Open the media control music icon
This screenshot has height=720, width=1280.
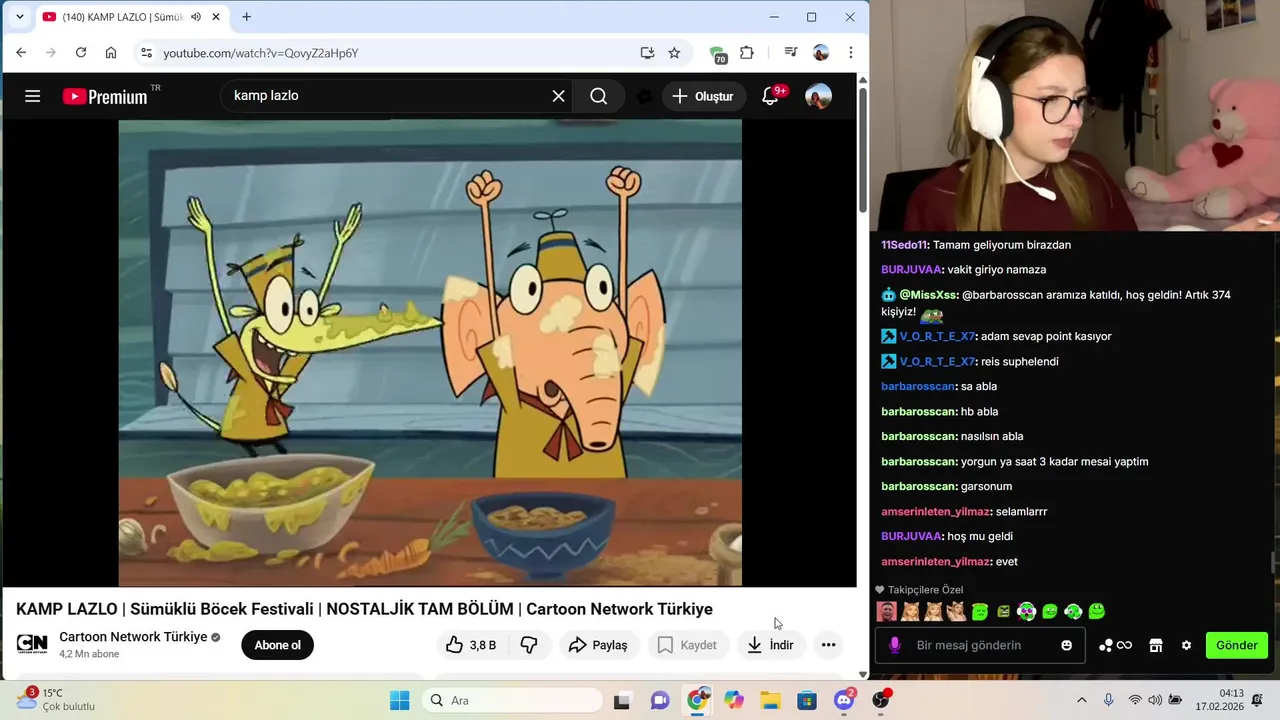click(x=791, y=53)
